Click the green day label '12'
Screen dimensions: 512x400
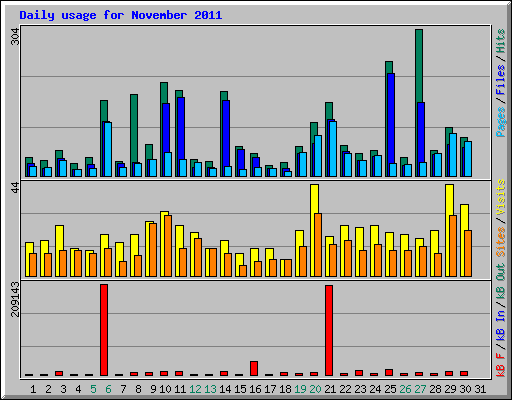click(x=195, y=389)
